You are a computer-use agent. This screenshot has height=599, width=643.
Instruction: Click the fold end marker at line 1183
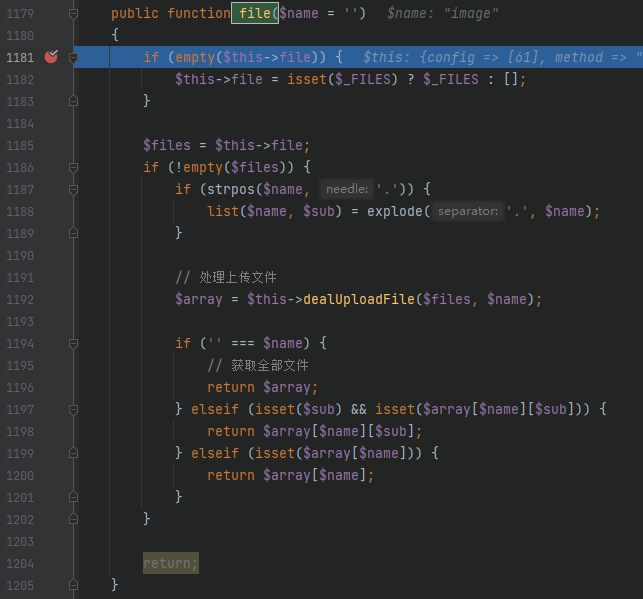[x=73, y=101]
